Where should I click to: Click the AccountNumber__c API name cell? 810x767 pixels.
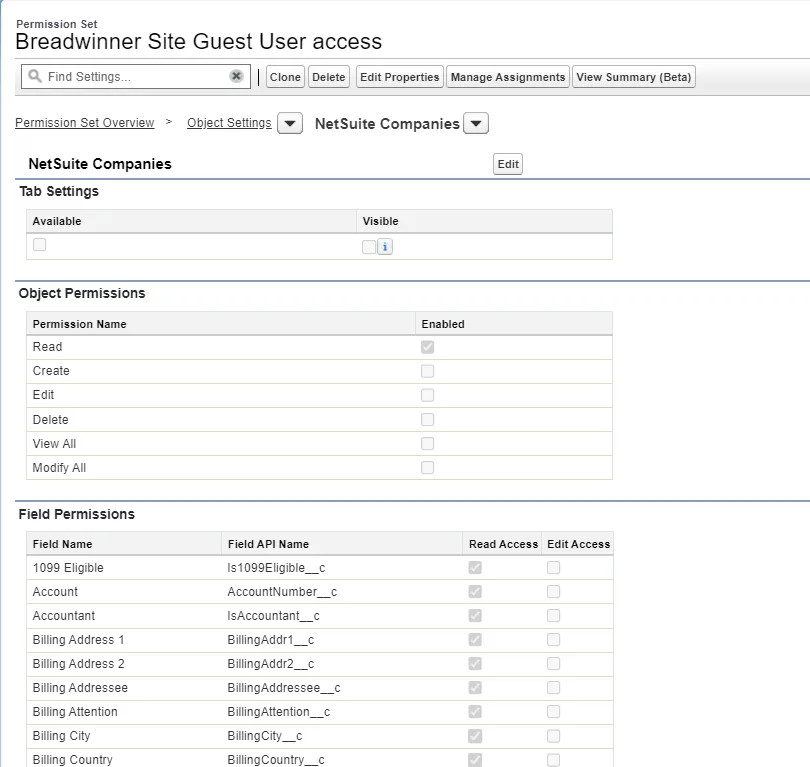[x=342, y=592]
